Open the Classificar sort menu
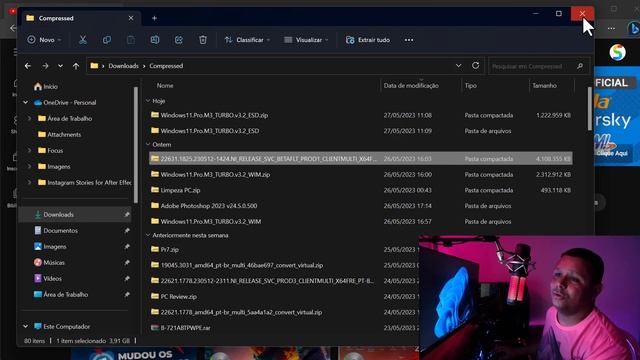The width and height of the screenshot is (640, 360). pos(247,40)
